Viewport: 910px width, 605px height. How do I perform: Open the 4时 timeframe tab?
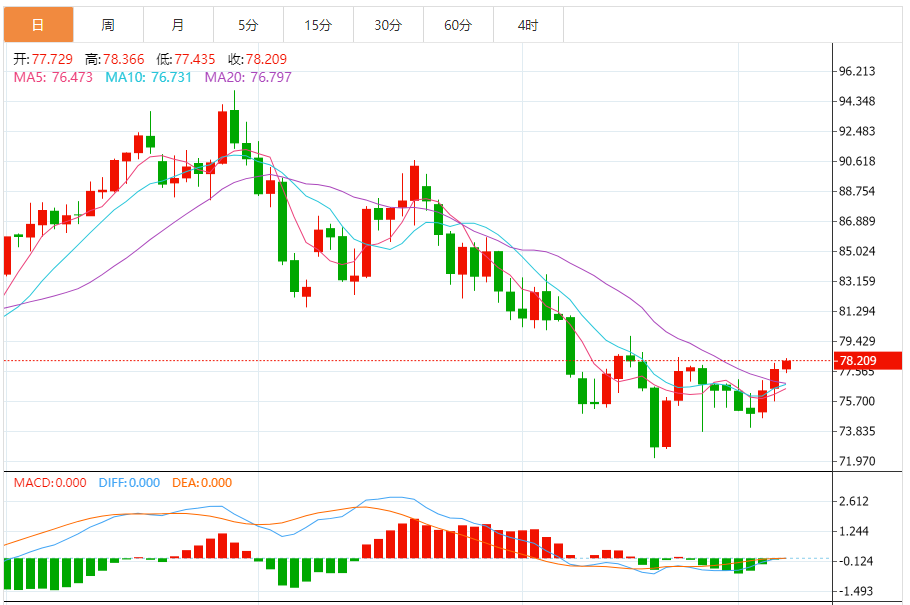(528, 25)
